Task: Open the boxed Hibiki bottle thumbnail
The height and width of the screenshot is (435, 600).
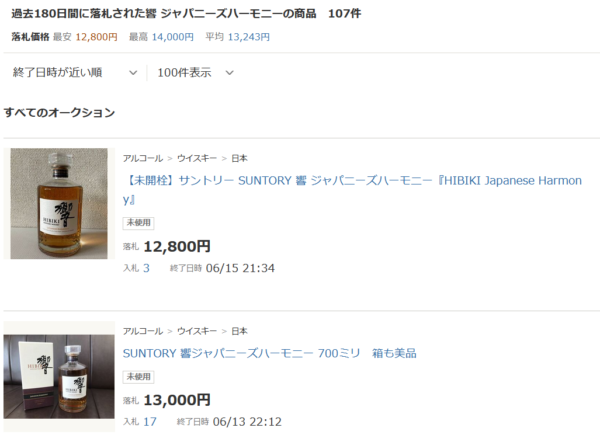Action: pos(59,376)
